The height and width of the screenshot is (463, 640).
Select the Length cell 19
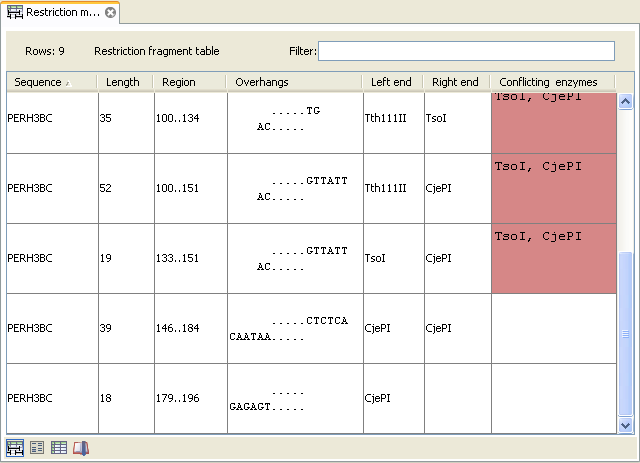(x=126, y=258)
